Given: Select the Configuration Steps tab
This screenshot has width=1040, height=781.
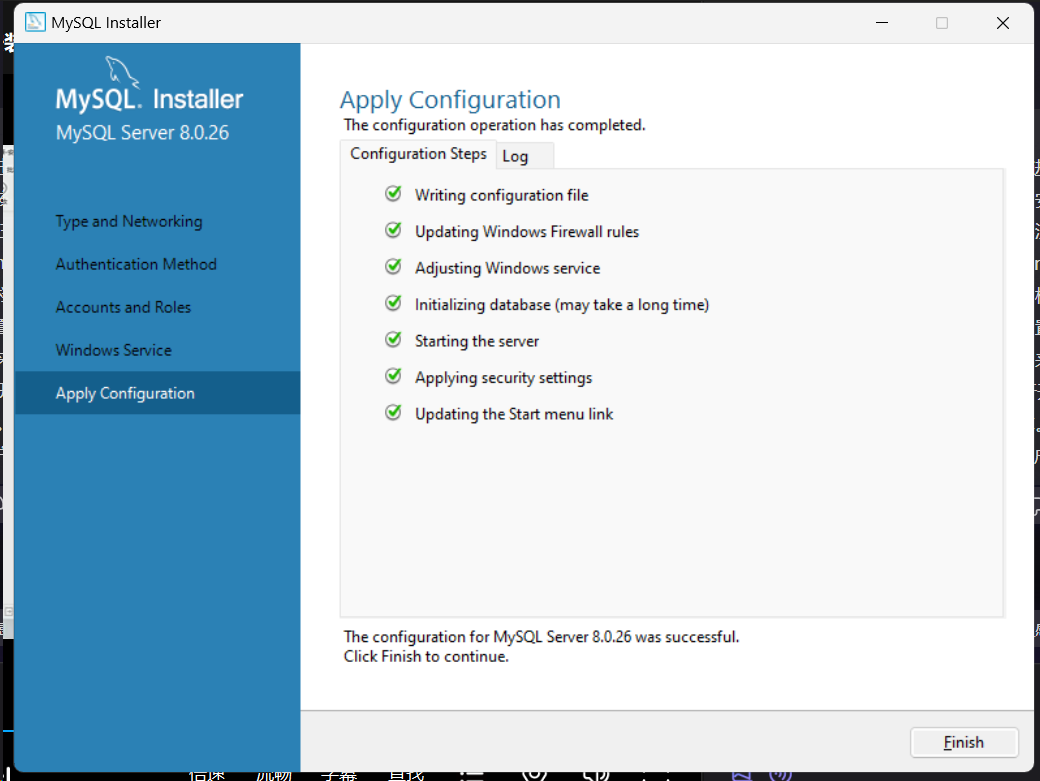Looking at the screenshot, I should pyautogui.click(x=418, y=154).
